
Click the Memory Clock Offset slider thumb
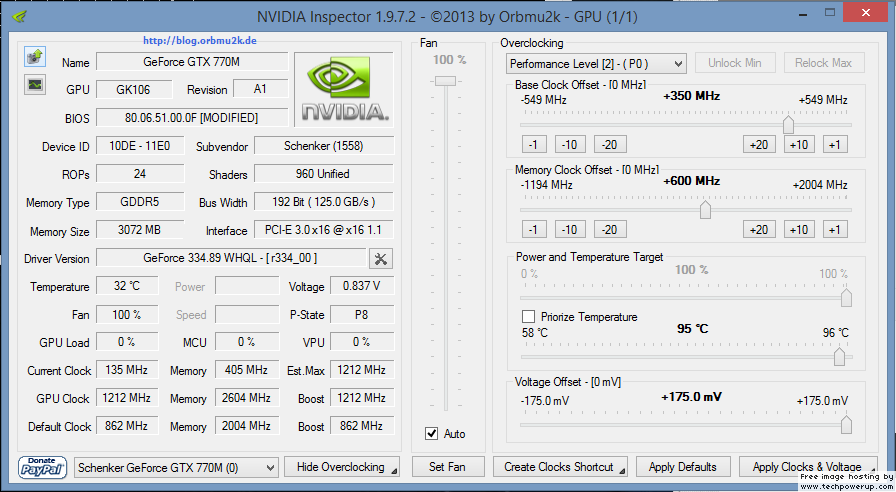tap(705, 209)
